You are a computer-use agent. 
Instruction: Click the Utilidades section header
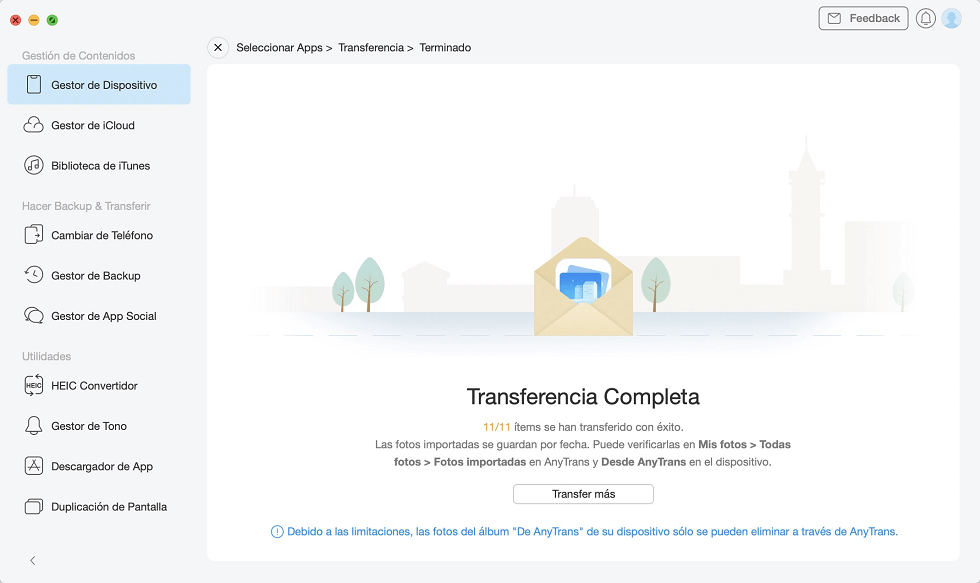[x=46, y=356]
